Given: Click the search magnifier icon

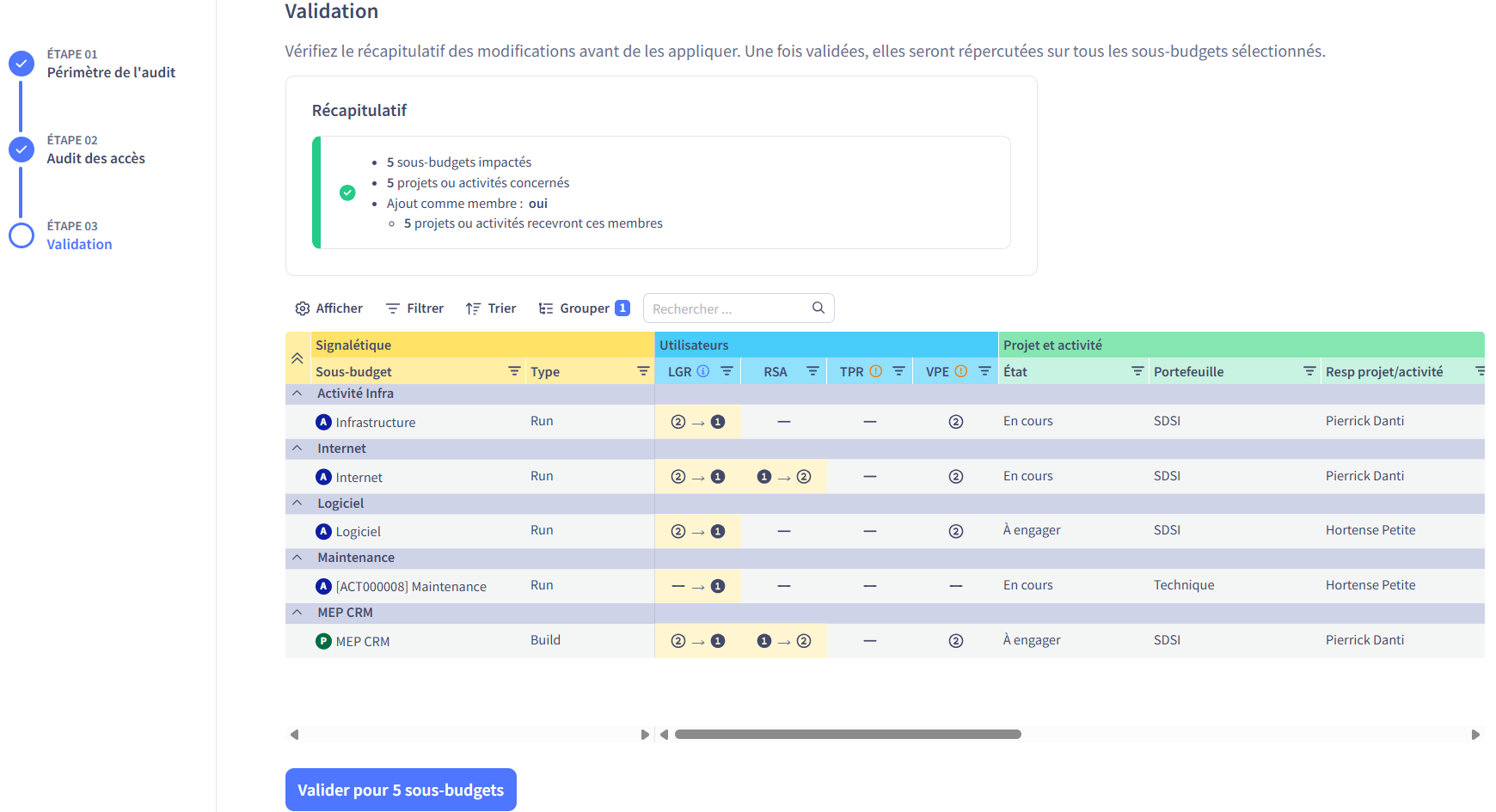Looking at the screenshot, I should tap(819, 308).
